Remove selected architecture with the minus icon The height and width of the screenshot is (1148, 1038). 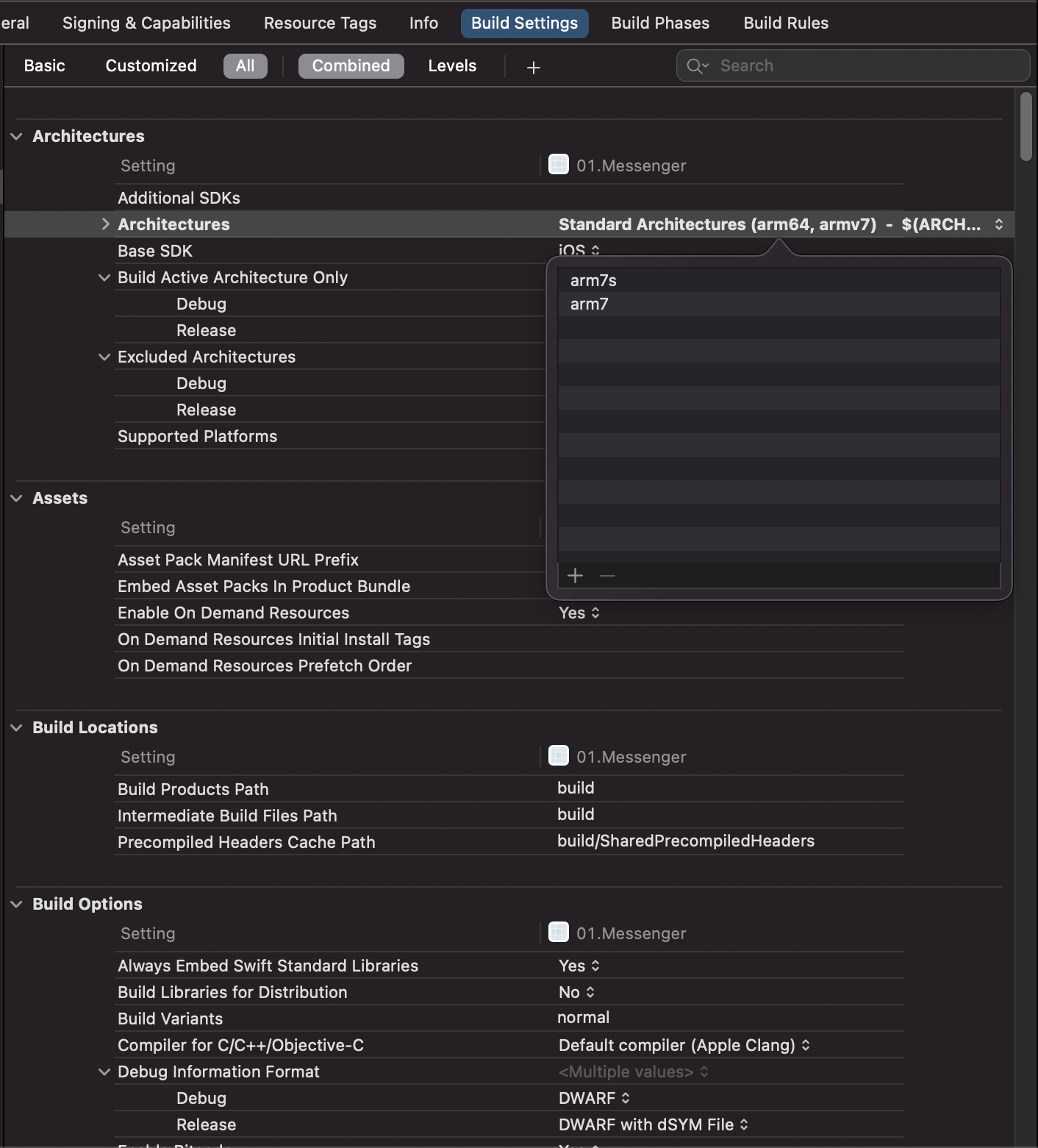[x=606, y=575]
